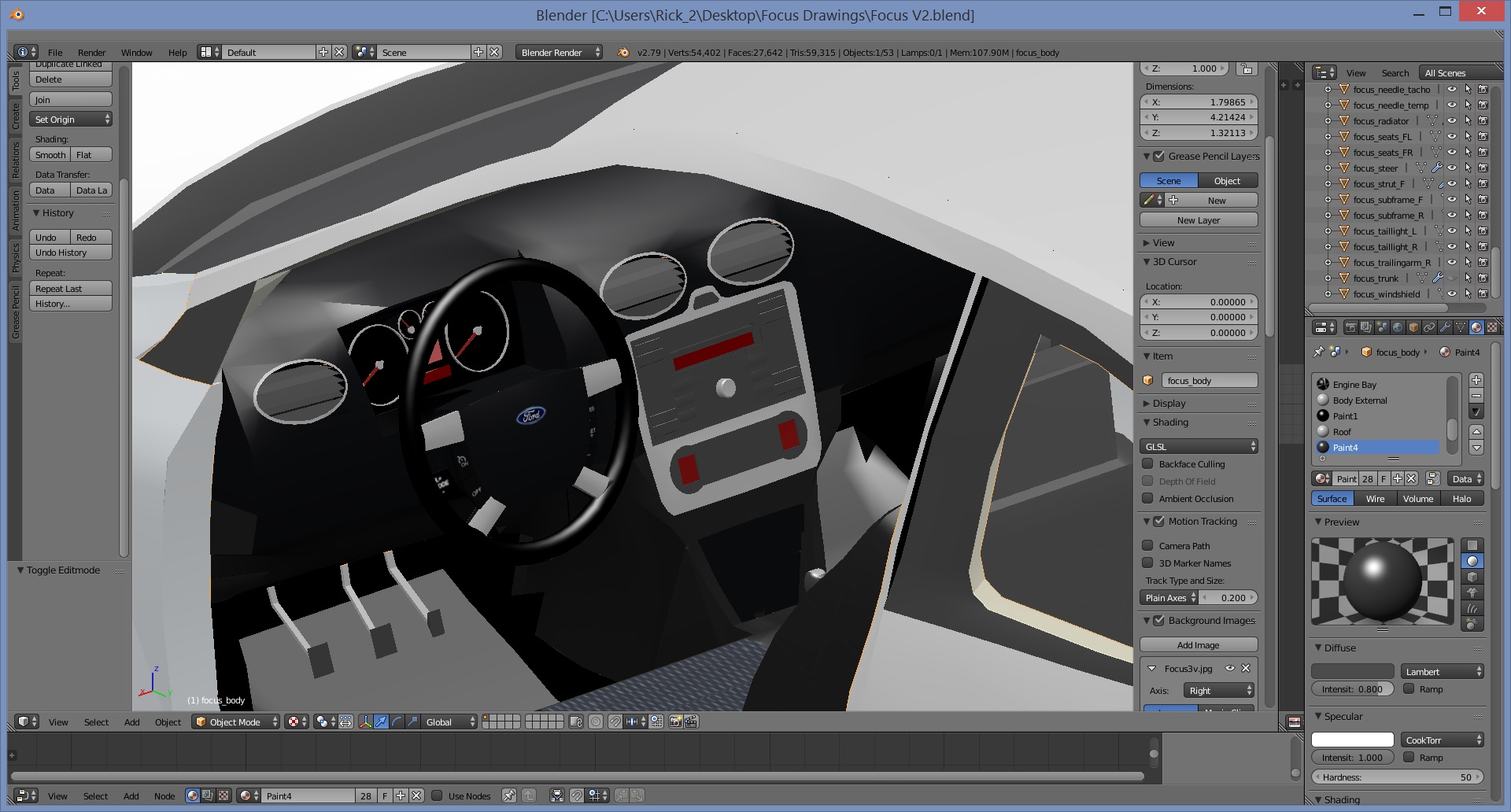Switch material type to Wire tab
Viewport: 1511px width, 812px height.
pos(1375,498)
